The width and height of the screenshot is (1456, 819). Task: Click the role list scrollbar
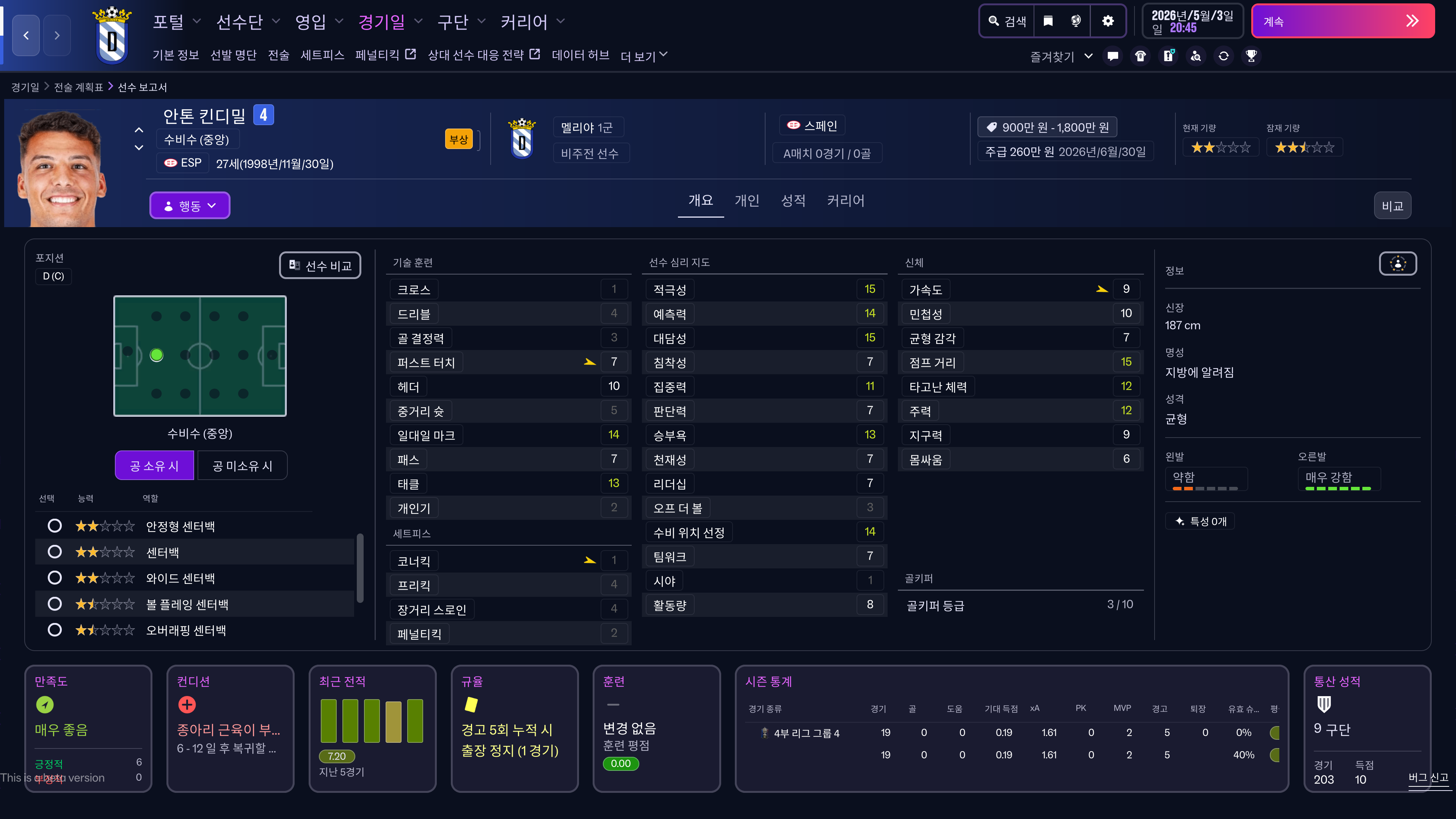click(x=360, y=568)
